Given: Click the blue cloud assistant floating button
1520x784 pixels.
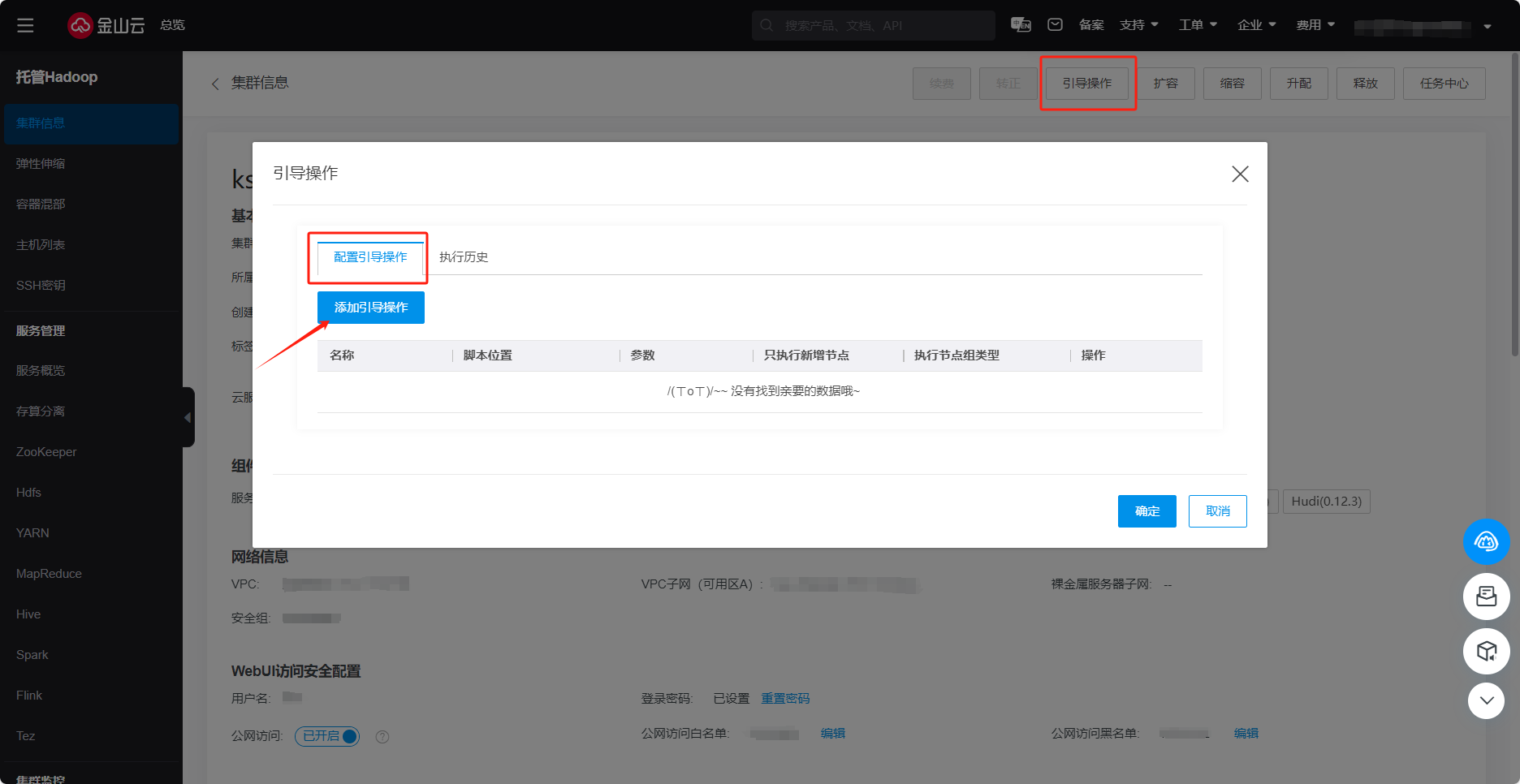Looking at the screenshot, I should tap(1486, 542).
